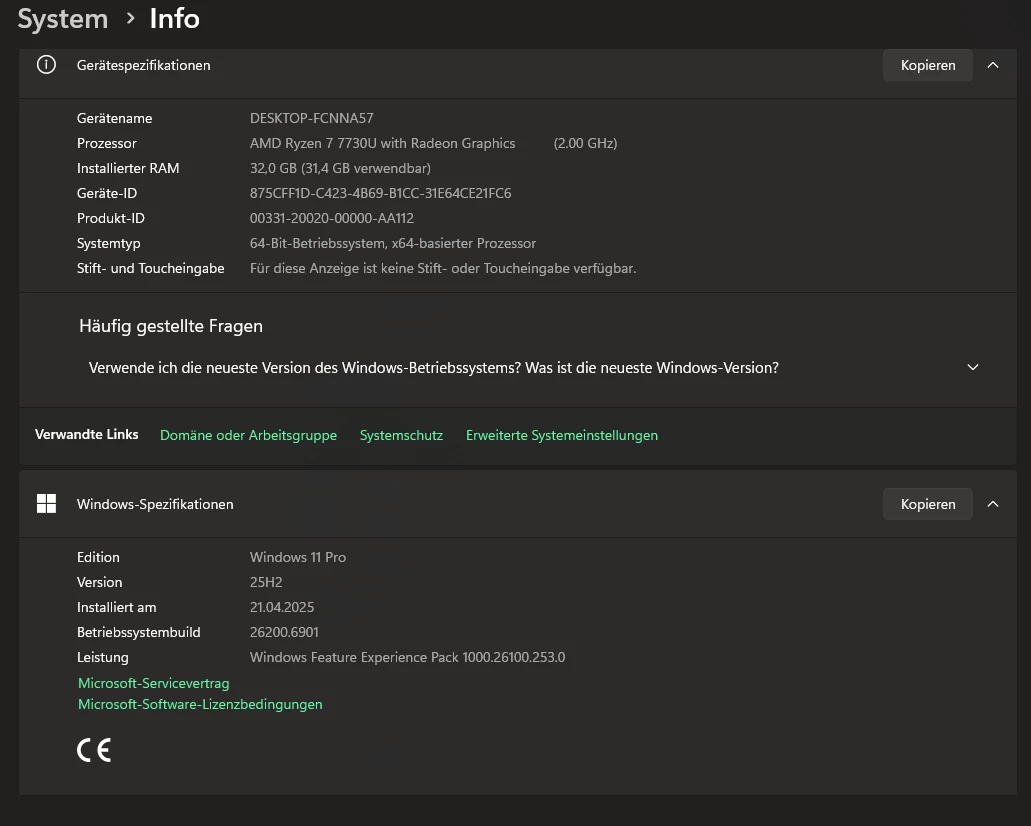Select installed RAM value 32,0 GB

(x=340, y=168)
